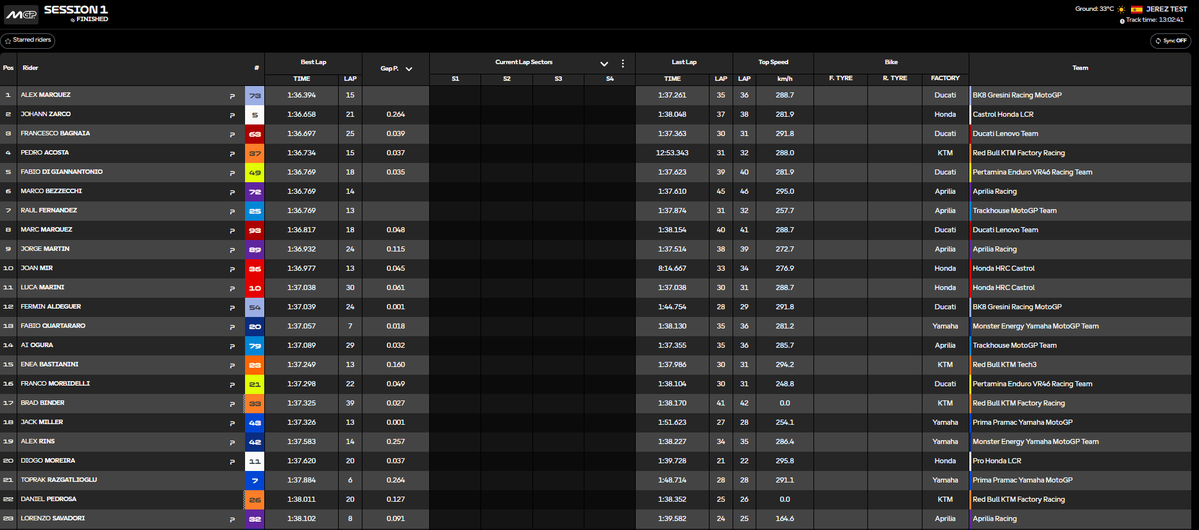Screen dimensions: 1199x530
Task: Click the Best Lap column header
Action: pos(314,62)
